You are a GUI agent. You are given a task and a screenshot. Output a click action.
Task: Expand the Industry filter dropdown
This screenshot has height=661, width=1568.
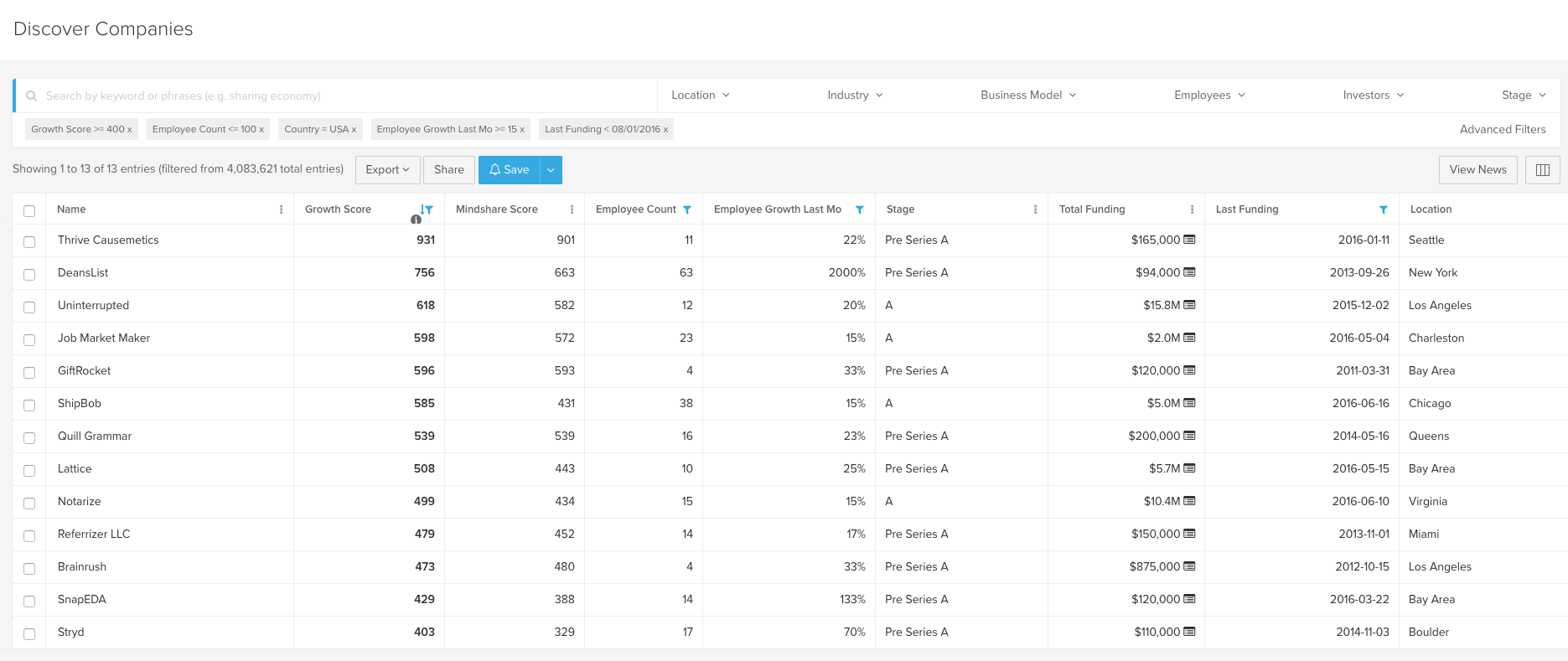point(855,96)
